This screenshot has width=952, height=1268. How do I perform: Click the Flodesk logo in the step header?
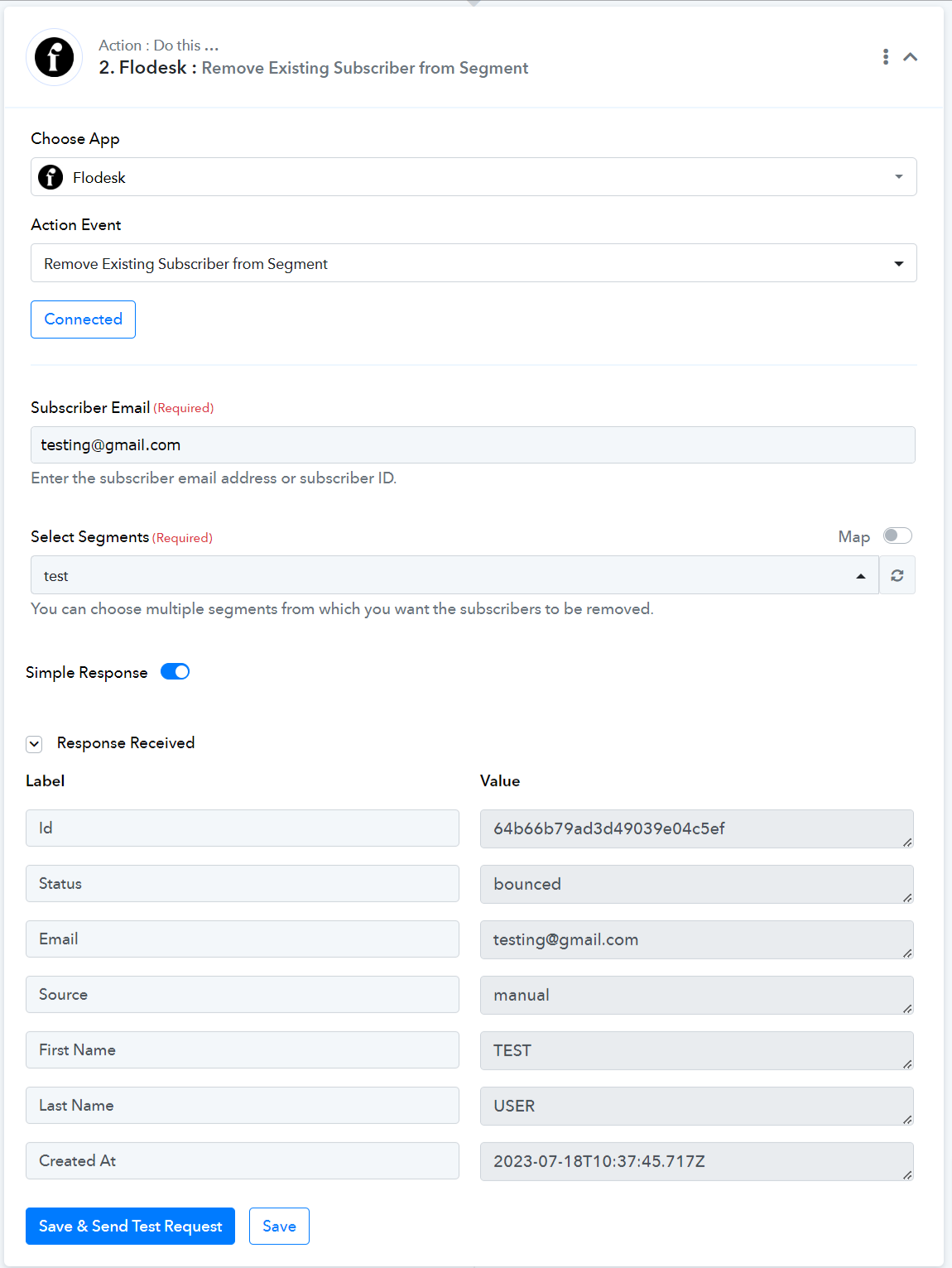click(x=55, y=57)
